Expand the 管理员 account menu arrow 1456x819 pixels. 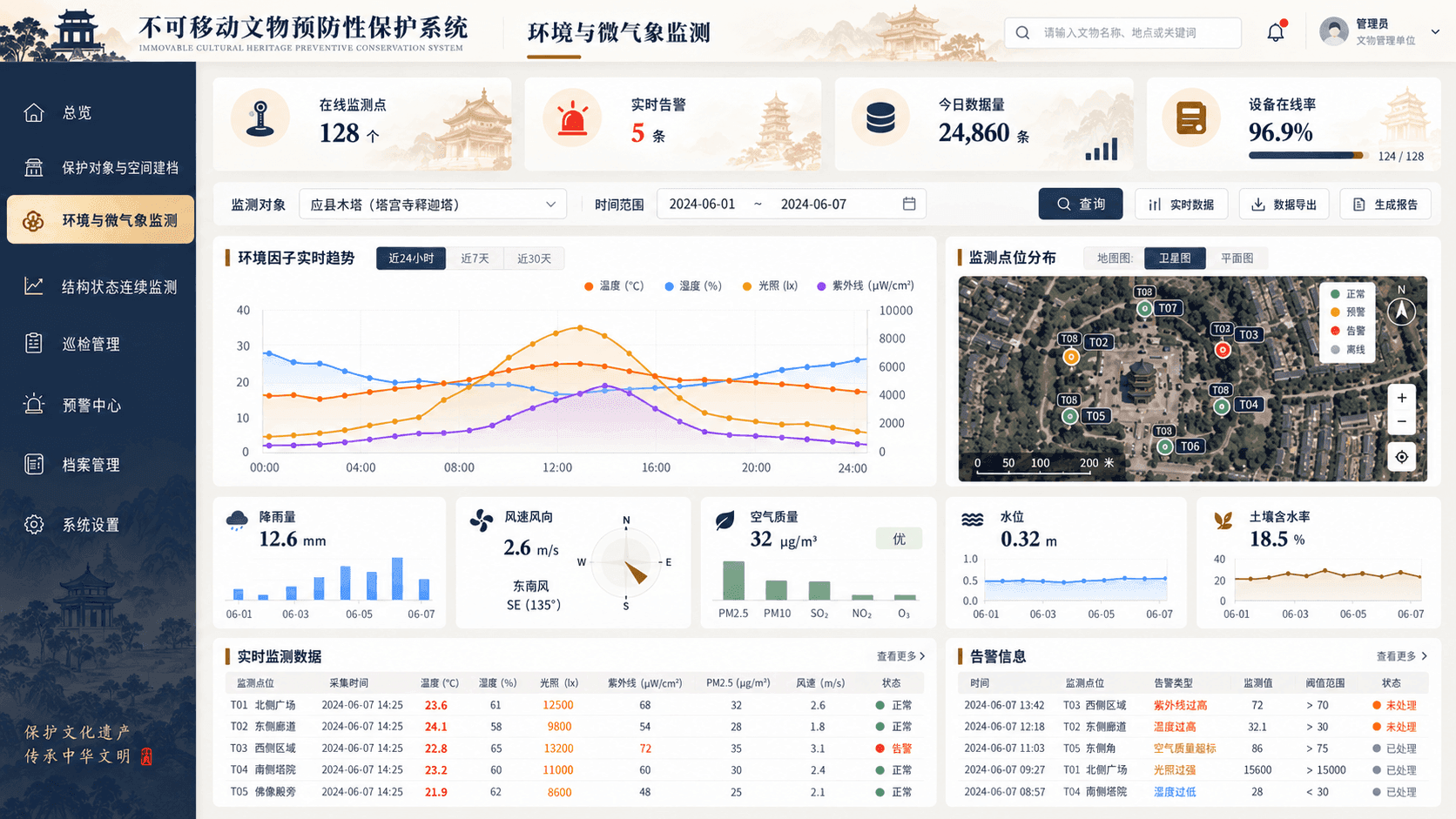pyautogui.click(x=1435, y=32)
